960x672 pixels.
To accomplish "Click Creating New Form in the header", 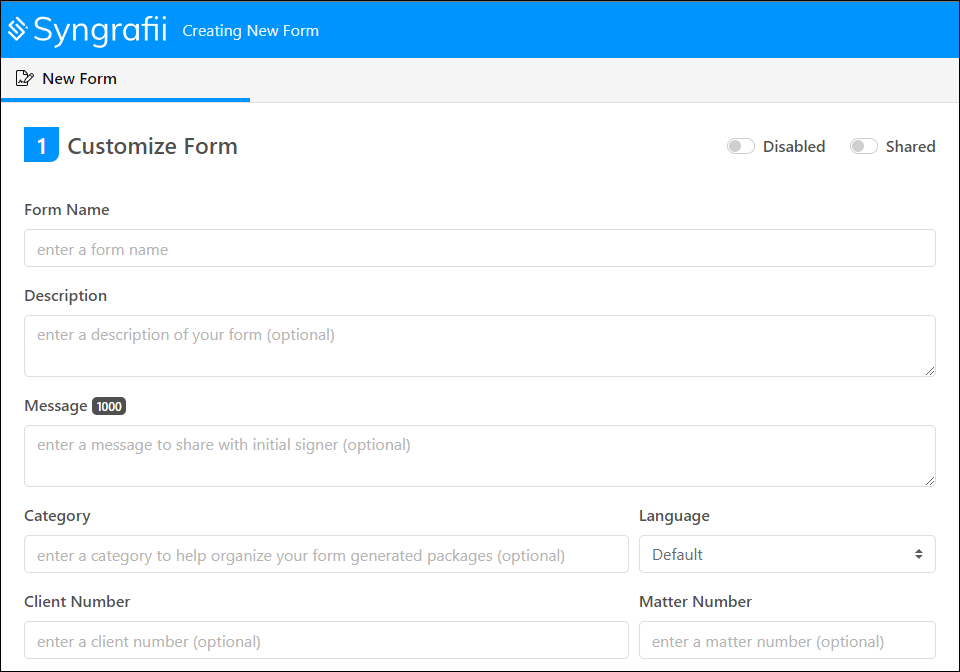I will click(250, 31).
